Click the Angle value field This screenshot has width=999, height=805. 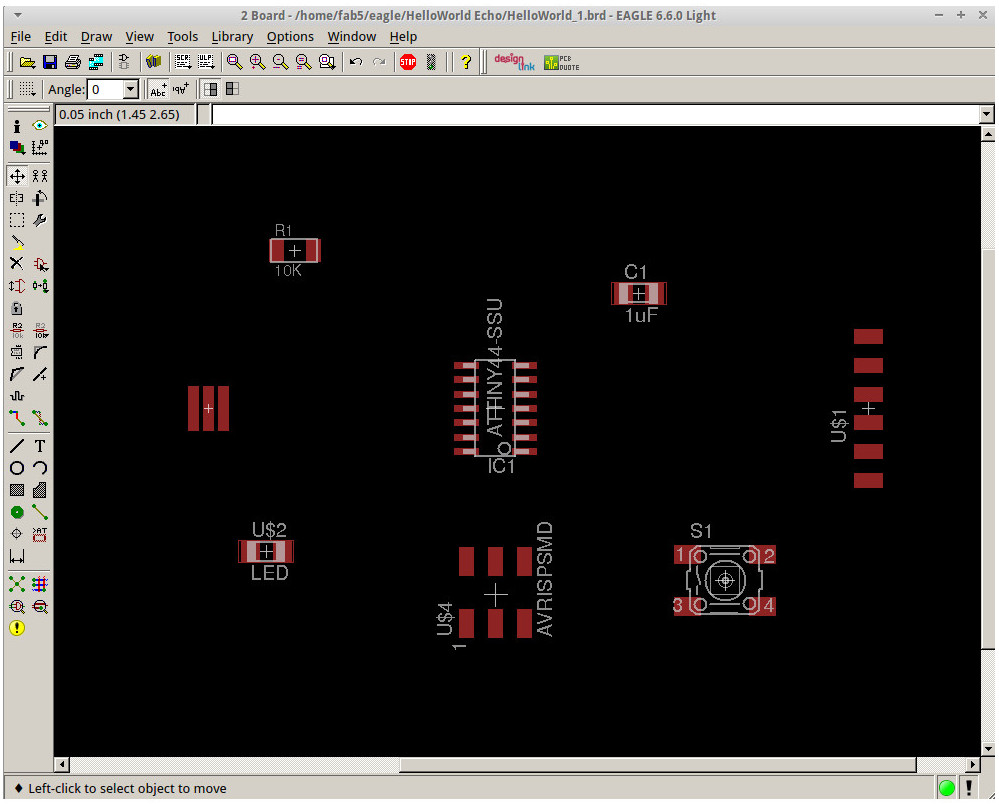tap(105, 89)
